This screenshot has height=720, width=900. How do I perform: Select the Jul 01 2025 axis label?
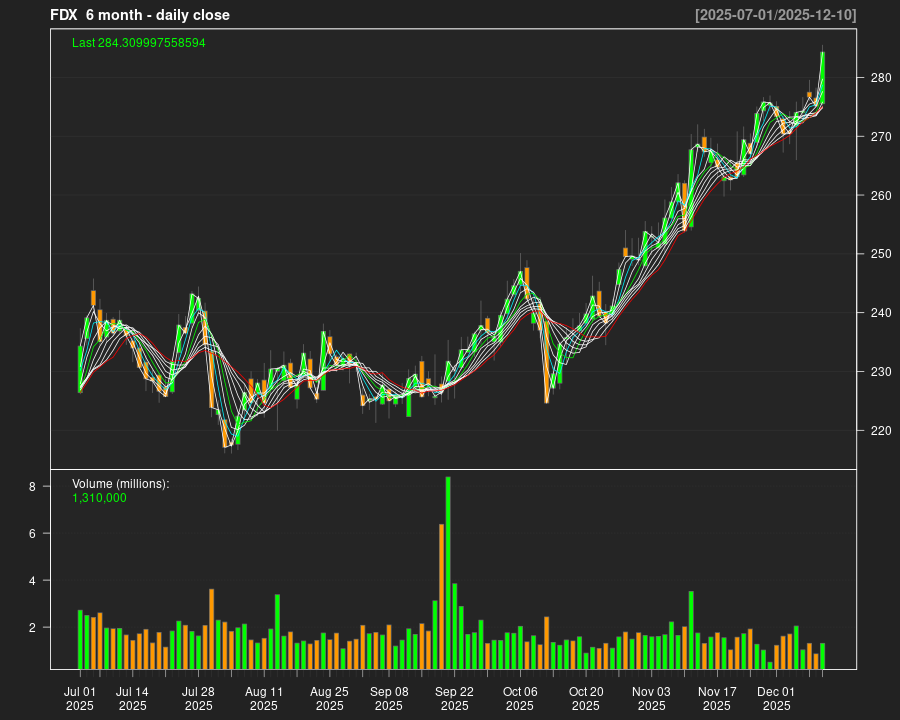[82, 696]
